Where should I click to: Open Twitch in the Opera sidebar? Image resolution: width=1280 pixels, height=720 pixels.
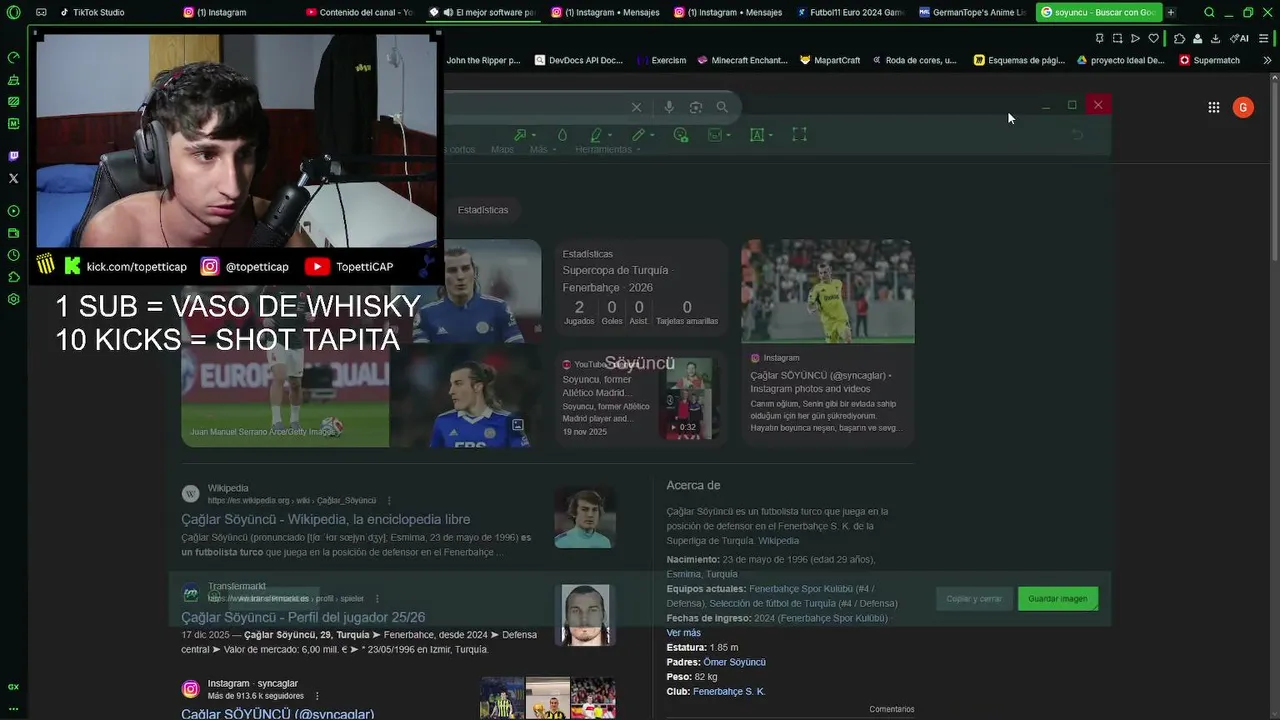pos(13,156)
